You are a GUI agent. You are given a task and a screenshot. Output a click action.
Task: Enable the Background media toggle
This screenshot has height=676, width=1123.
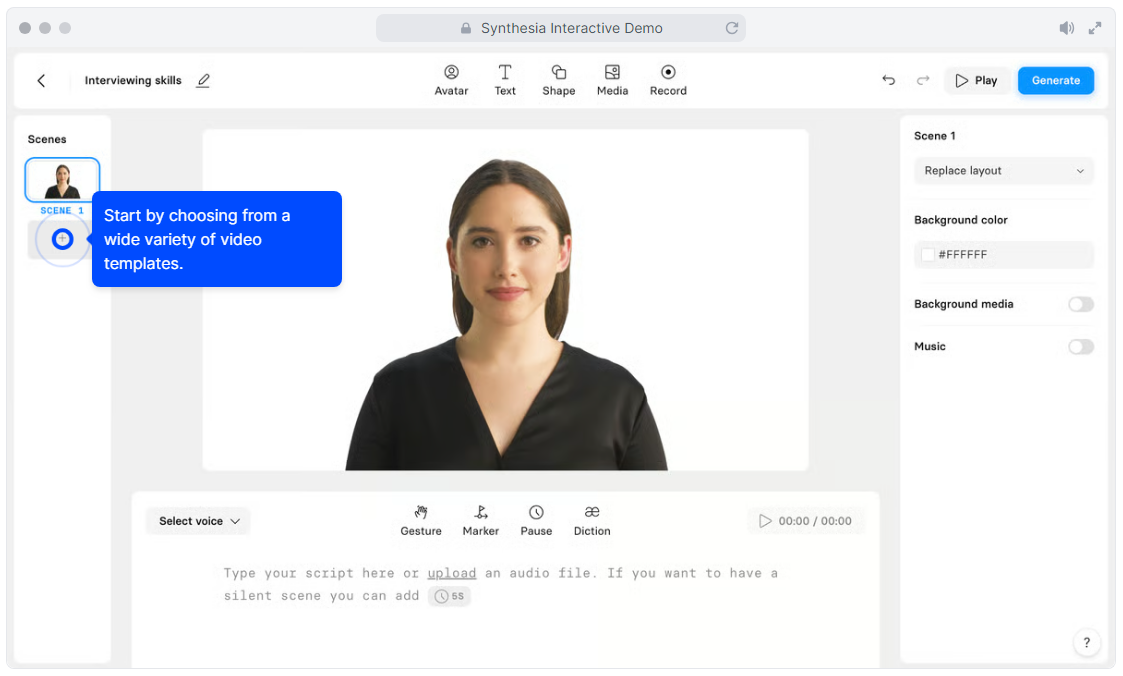click(x=1080, y=304)
